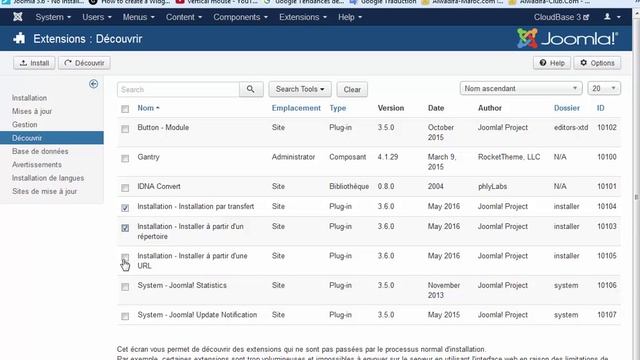Open the Options button
Viewport: 640px width, 360px height.
598,63
